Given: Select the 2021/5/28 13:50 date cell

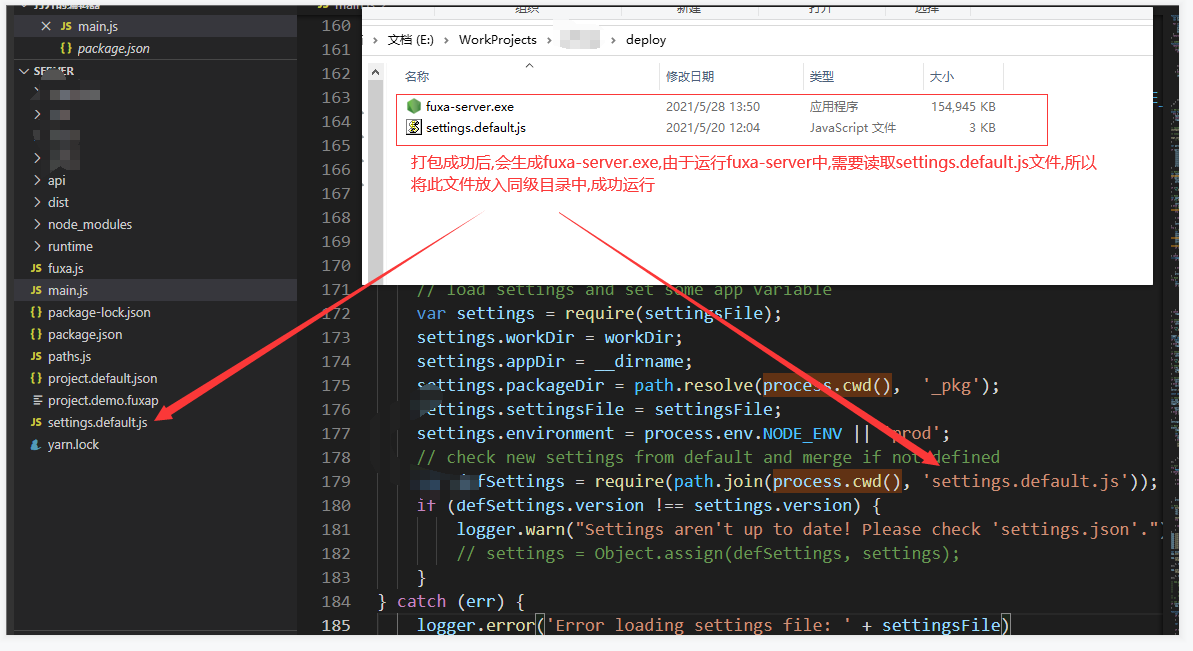Looking at the screenshot, I should (x=713, y=106).
